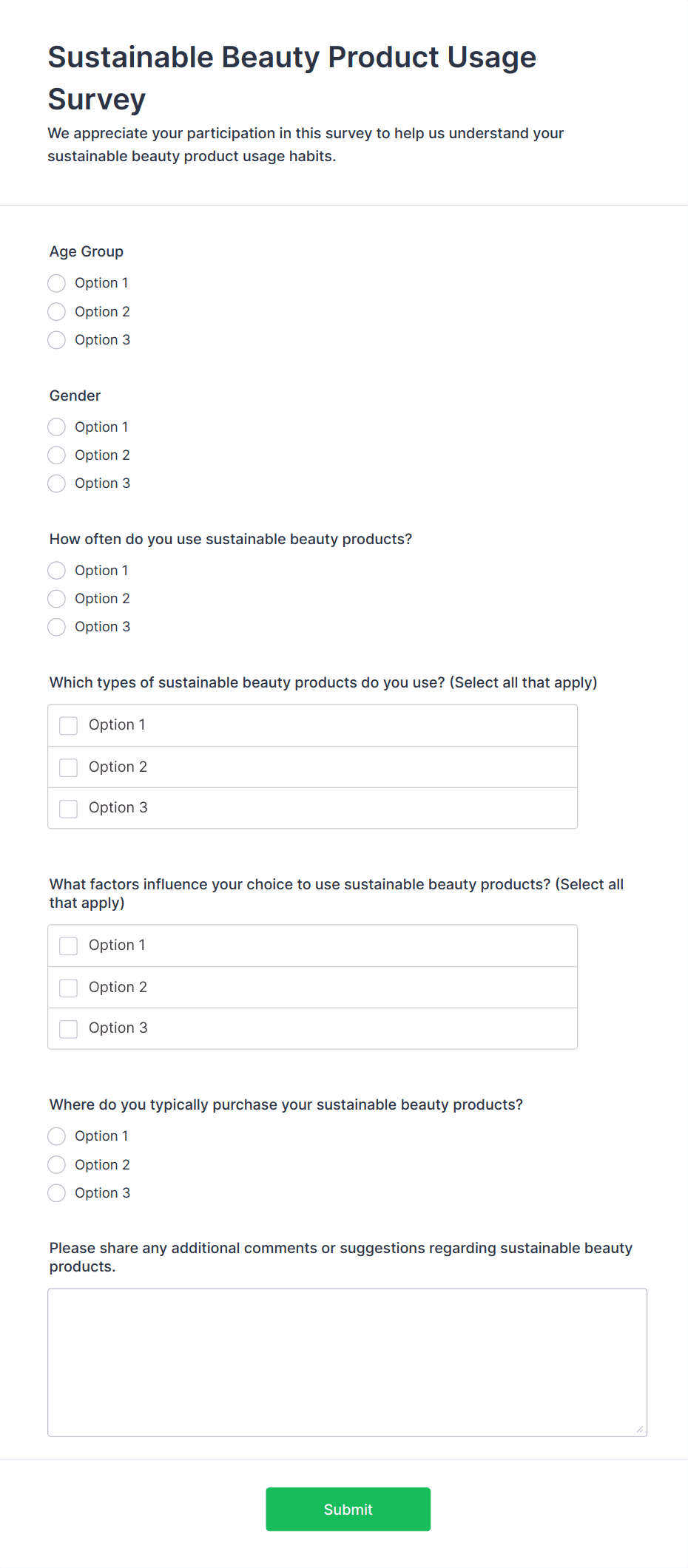Select Option 1 for Gender
This screenshot has width=688, height=1568.
tap(57, 427)
